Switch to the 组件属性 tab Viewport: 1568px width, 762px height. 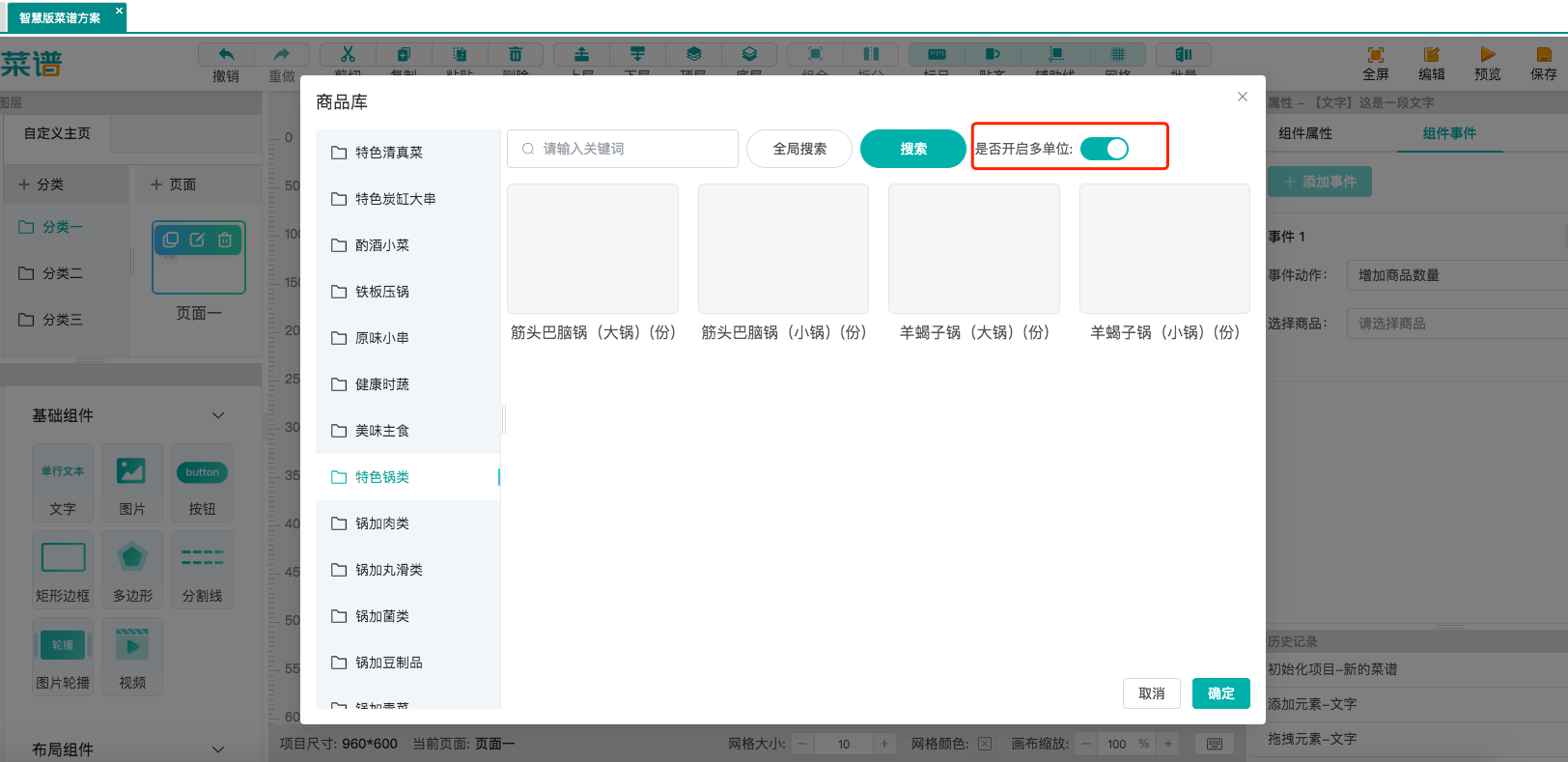tap(1305, 133)
